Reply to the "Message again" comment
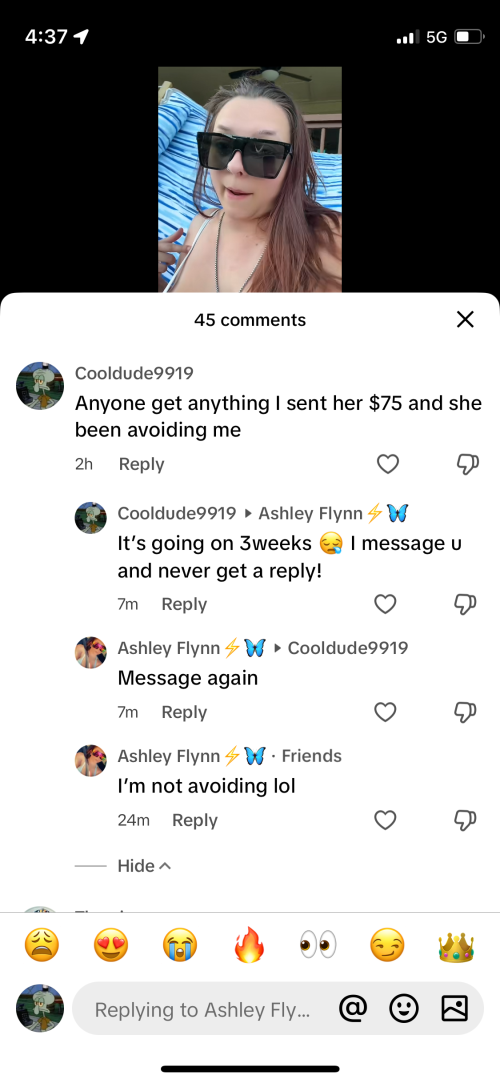Screen dimensions: 500x1083 pos(184,712)
